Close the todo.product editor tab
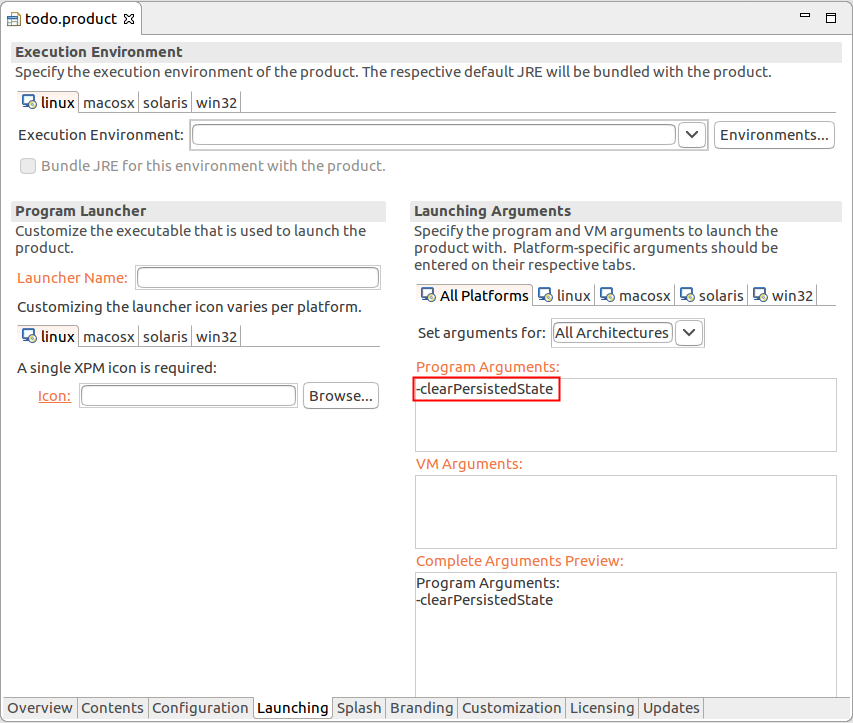This screenshot has height=723, width=853. click(129, 19)
